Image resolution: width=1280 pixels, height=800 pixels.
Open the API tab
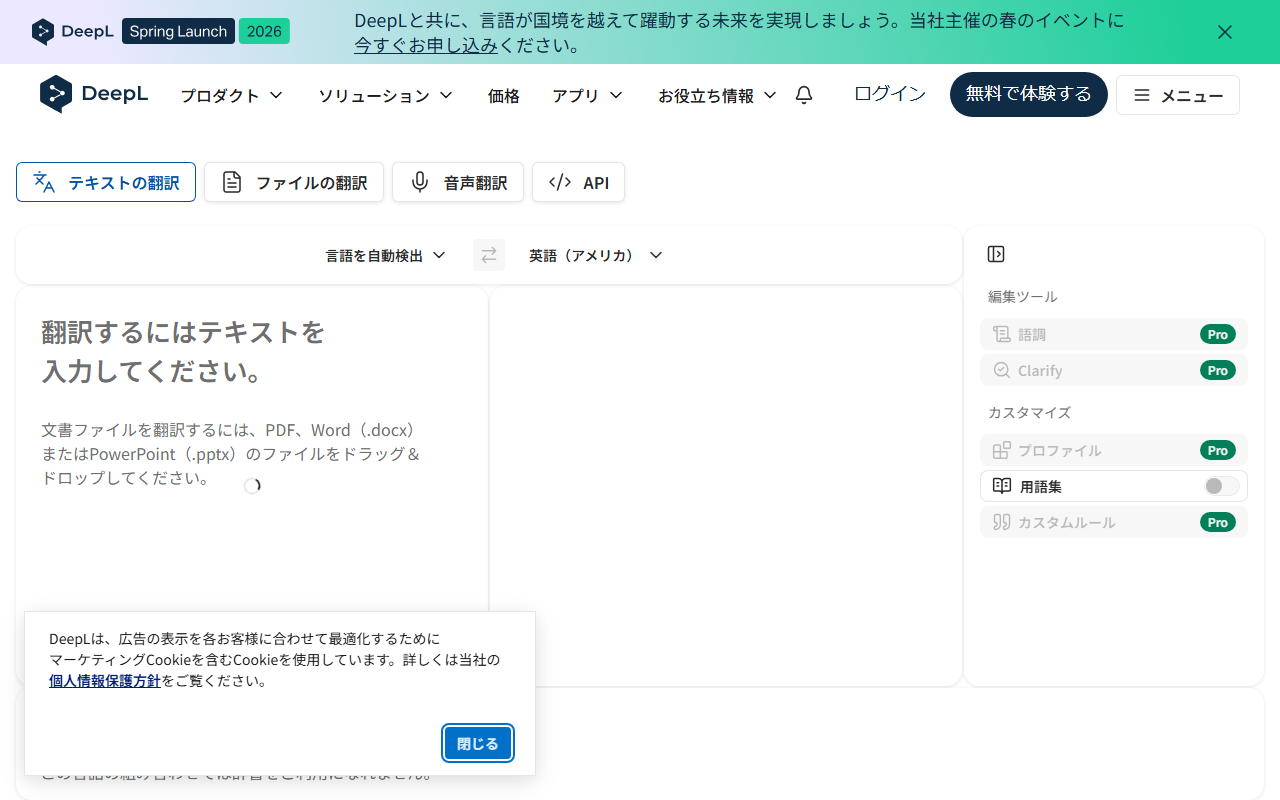(x=578, y=182)
